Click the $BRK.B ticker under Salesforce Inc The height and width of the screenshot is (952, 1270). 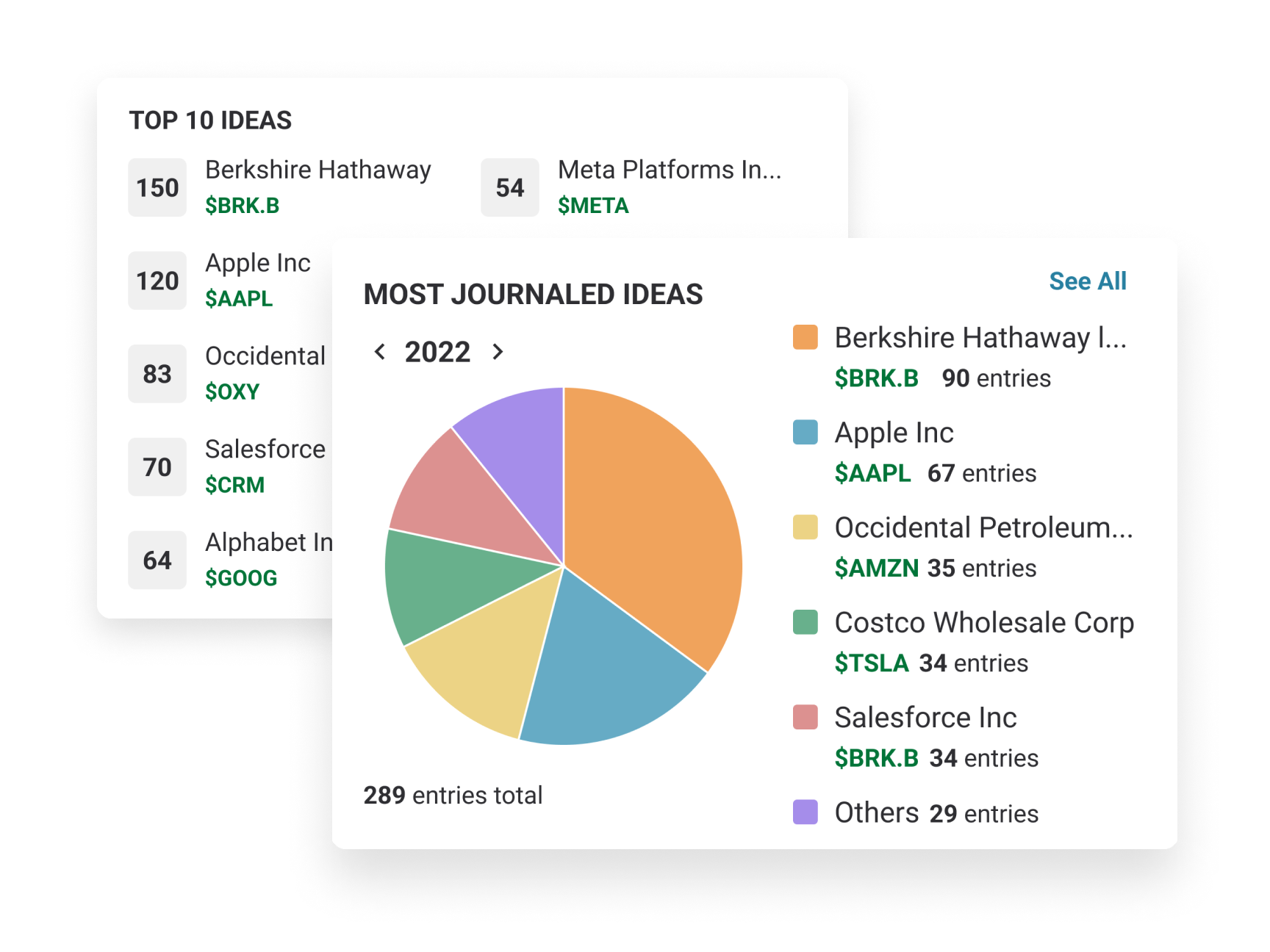pos(877,758)
